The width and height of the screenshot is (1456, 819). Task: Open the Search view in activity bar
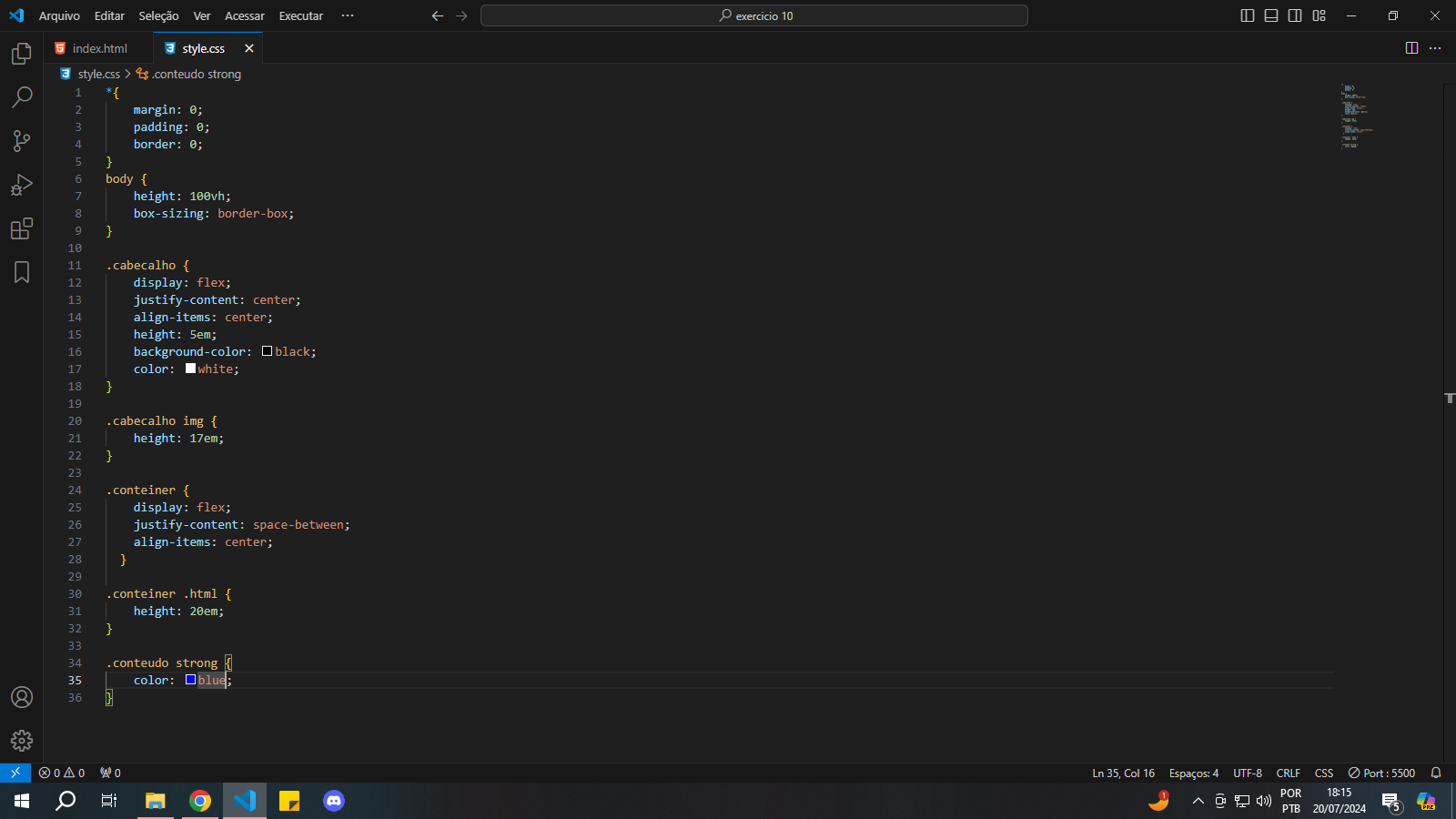pos(22,96)
